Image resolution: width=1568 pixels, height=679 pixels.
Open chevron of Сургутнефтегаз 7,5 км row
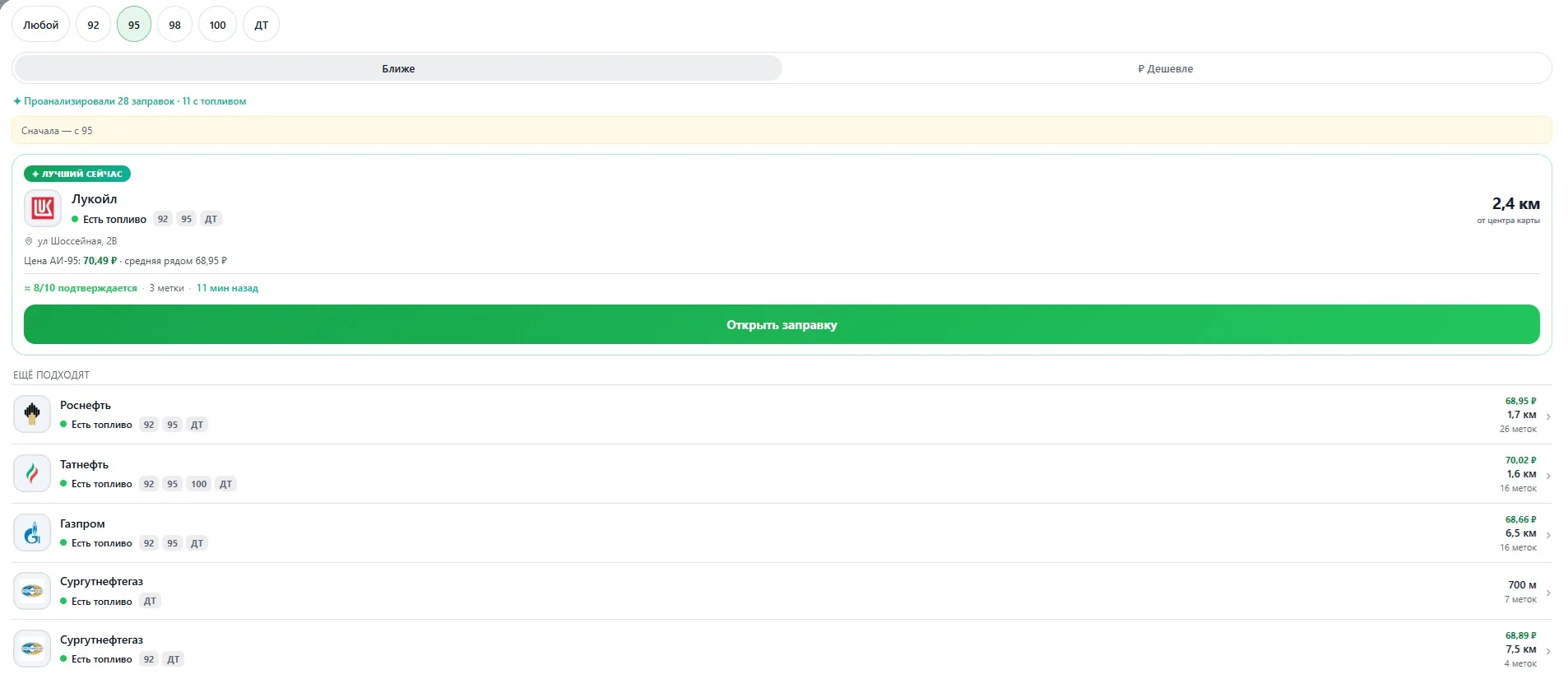click(1548, 651)
